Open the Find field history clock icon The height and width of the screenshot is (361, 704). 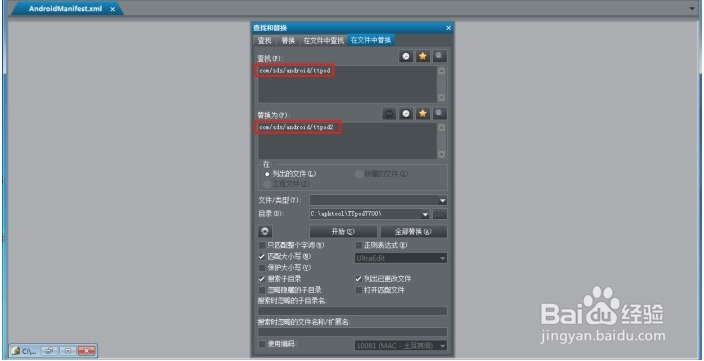coord(406,57)
